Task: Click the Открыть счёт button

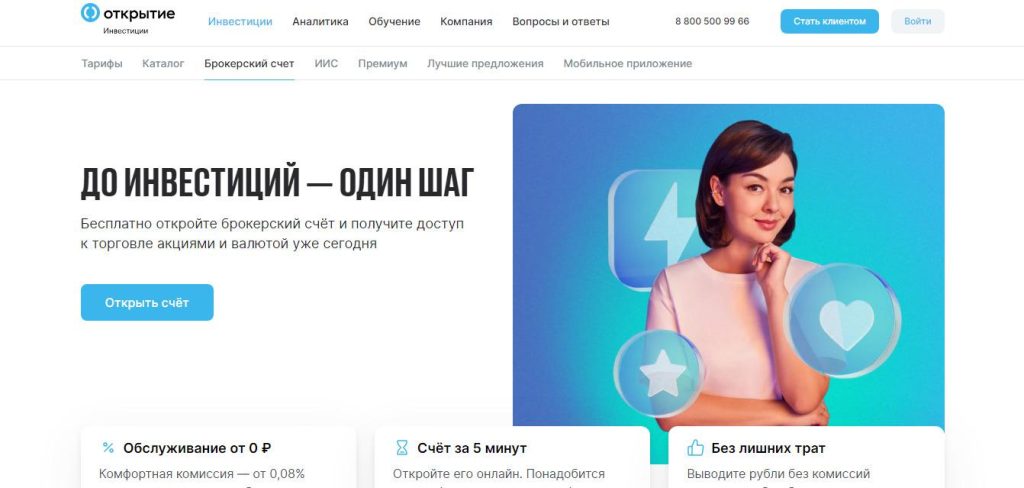Action: click(x=147, y=302)
